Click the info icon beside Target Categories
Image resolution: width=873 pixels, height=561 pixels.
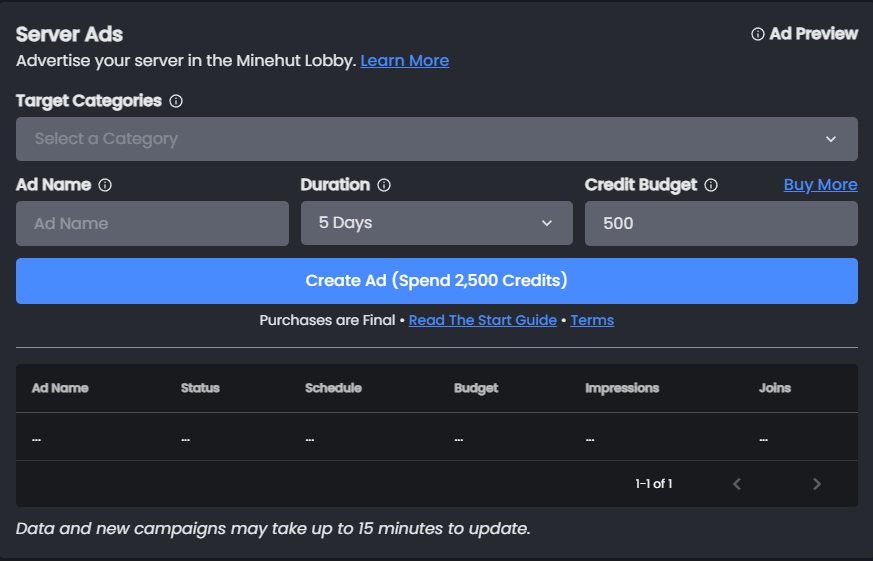[176, 101]
